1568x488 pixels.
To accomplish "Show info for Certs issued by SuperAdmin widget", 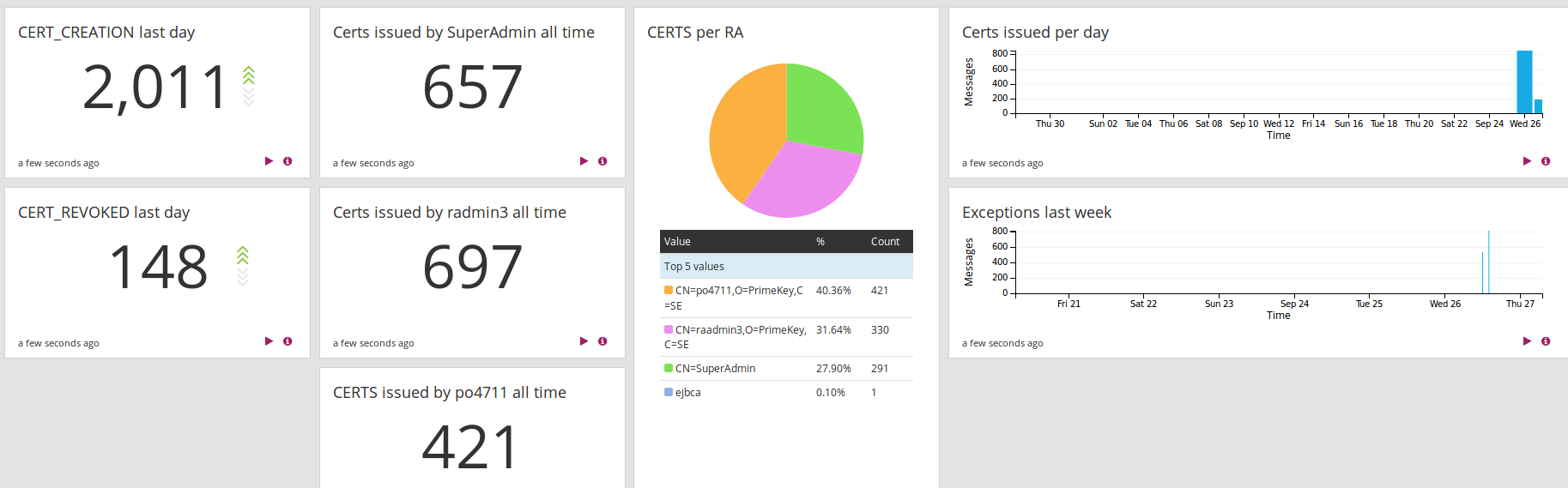I will pyautogui.click(x=602, y=161).
